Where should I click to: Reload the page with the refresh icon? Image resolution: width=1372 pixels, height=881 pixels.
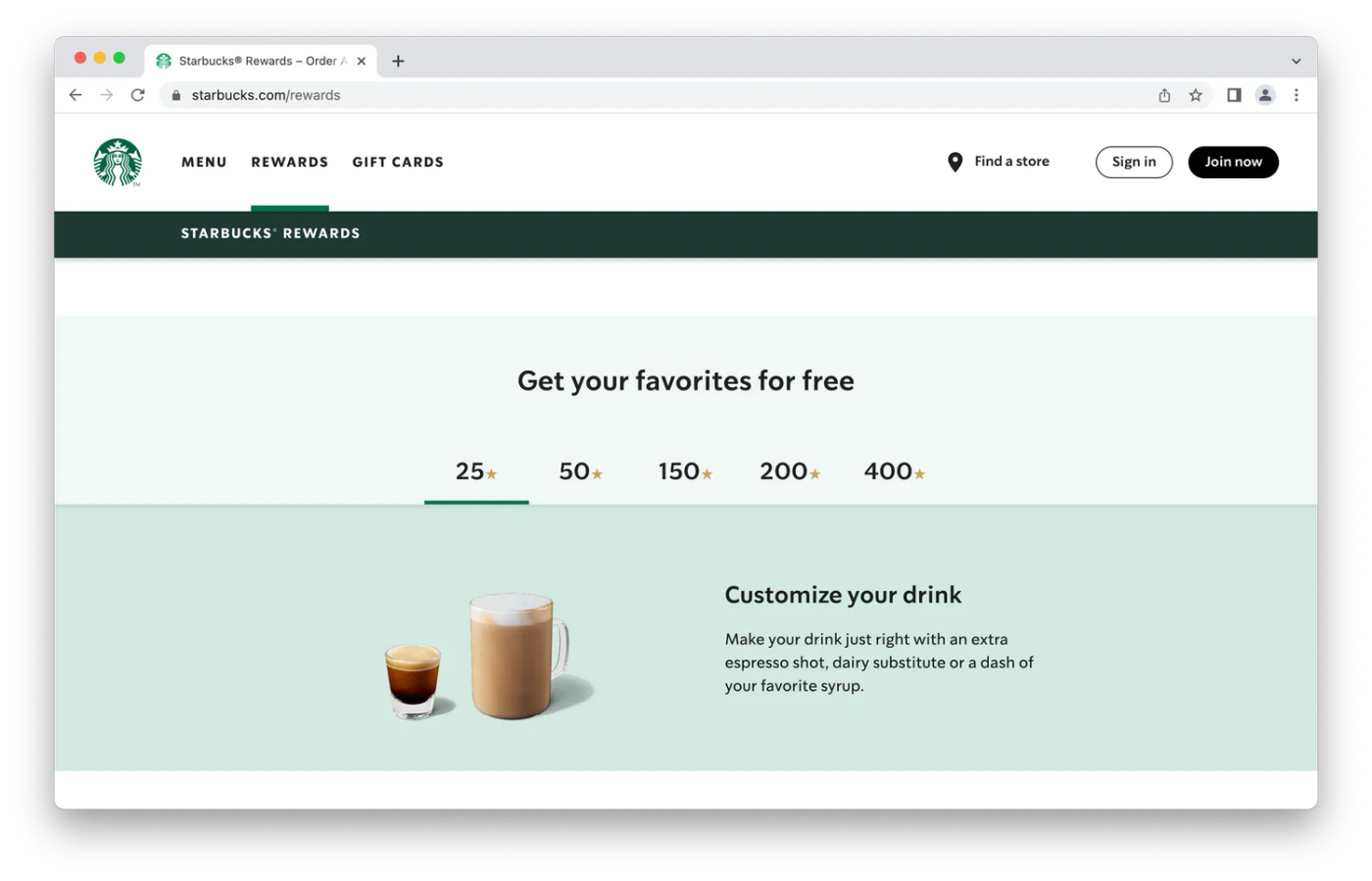(137, 95)
